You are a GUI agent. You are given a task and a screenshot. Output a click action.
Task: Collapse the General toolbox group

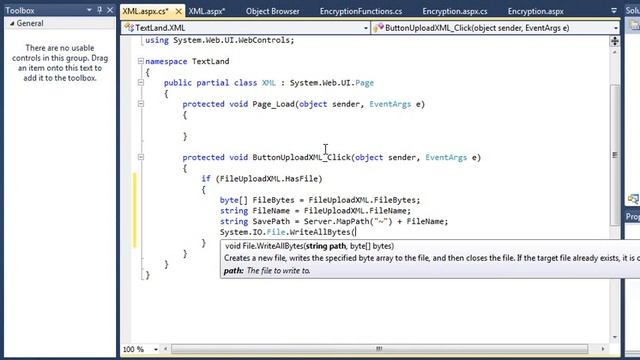point(12,24)
